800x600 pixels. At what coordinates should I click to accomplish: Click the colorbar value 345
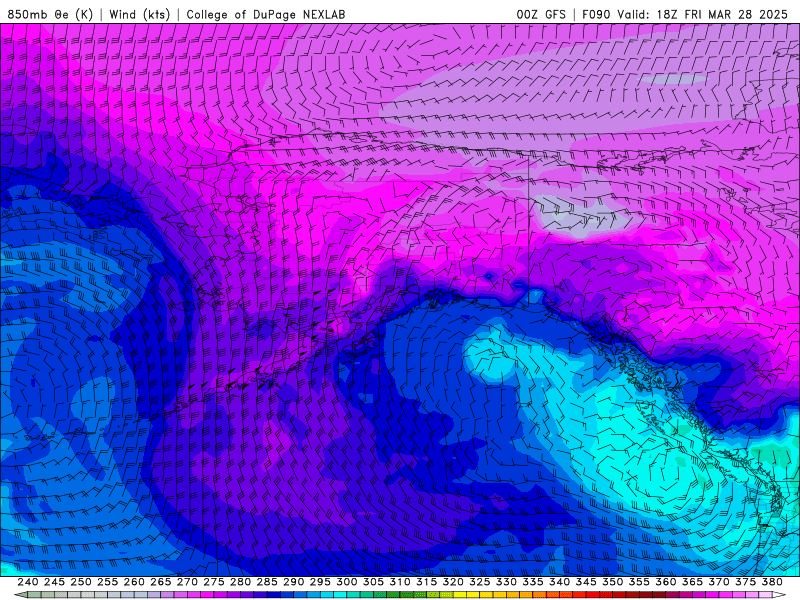tap(586, 582)
